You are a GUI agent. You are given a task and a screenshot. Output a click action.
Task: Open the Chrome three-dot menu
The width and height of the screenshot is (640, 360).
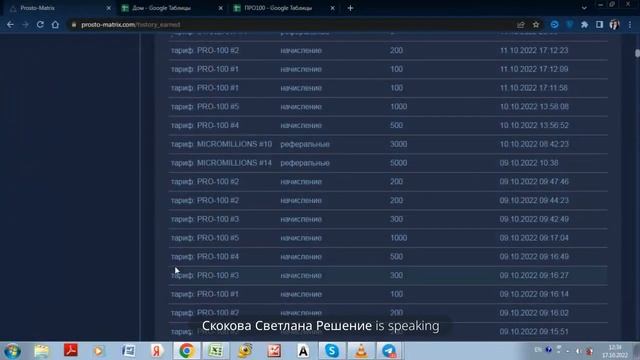(x=630, y=25)
